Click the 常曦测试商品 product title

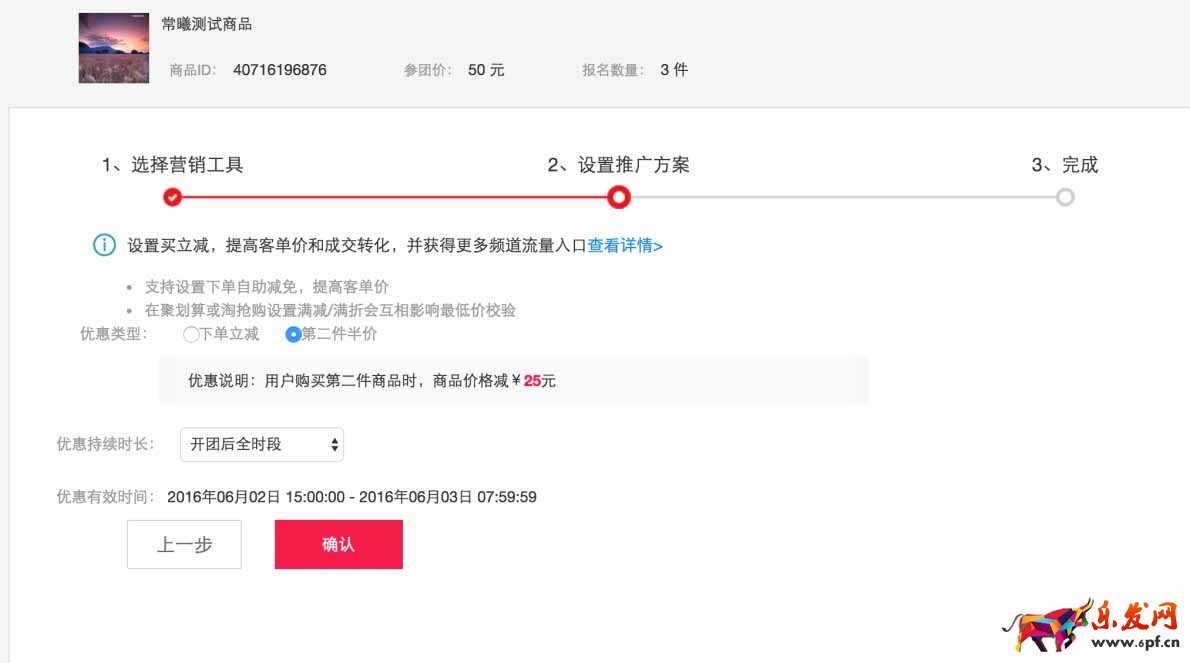pos(207,24)
